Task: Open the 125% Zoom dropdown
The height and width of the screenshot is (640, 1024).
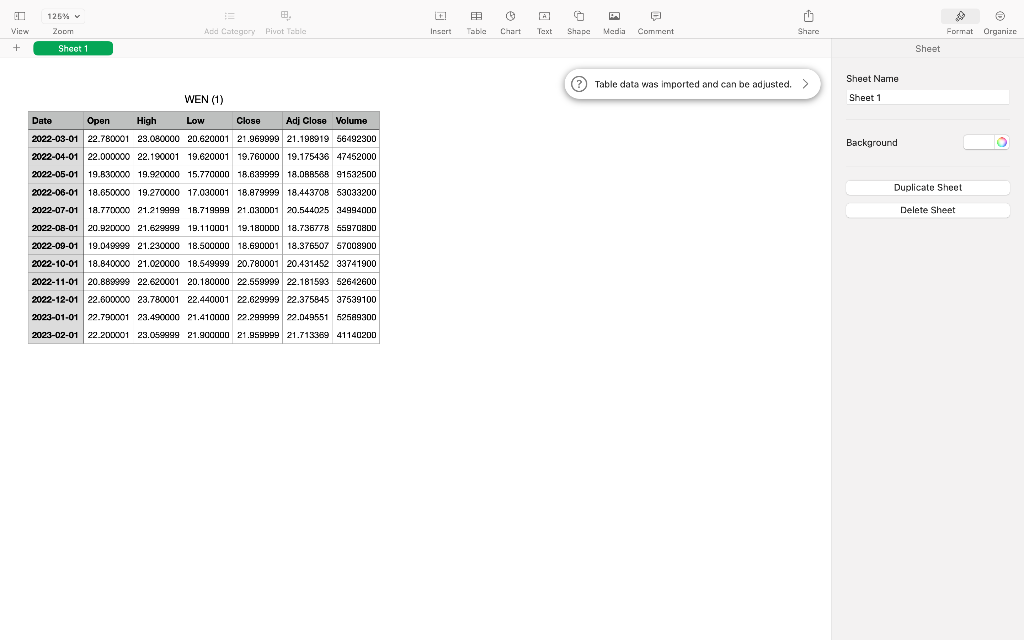Action: tap(63, 16)
